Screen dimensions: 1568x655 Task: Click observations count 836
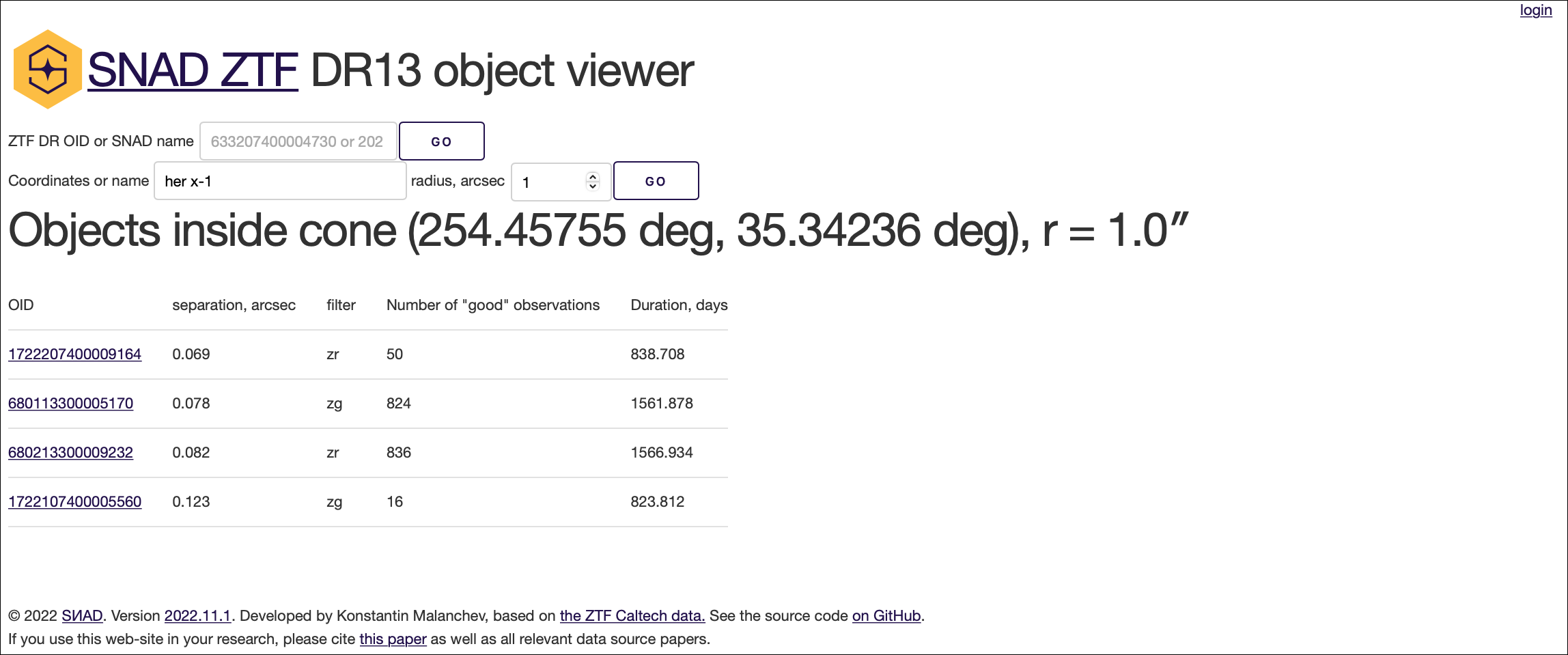point(399,453)
